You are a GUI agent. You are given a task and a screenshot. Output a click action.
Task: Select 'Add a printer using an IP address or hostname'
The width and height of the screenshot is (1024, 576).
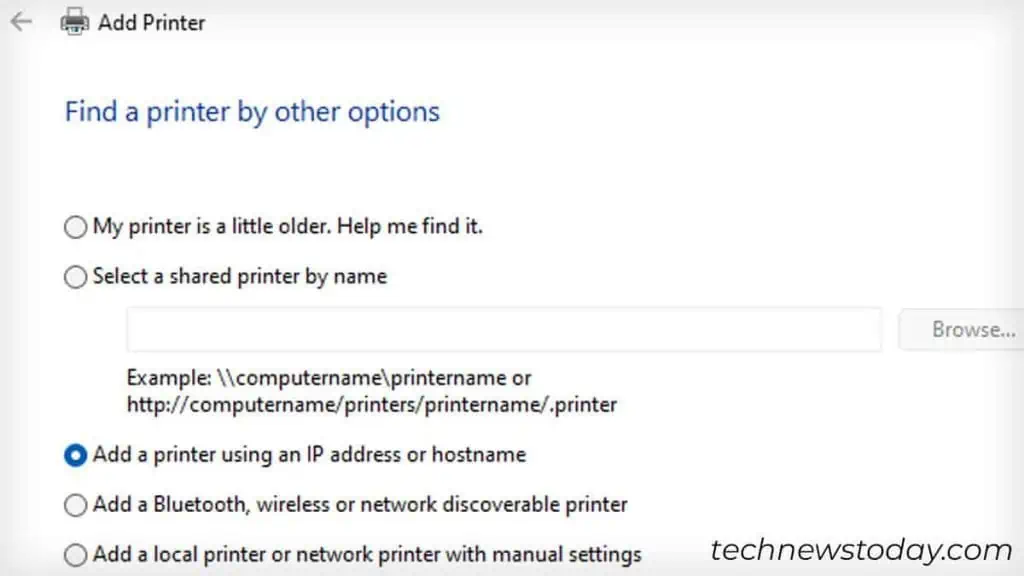pos(75,455)
